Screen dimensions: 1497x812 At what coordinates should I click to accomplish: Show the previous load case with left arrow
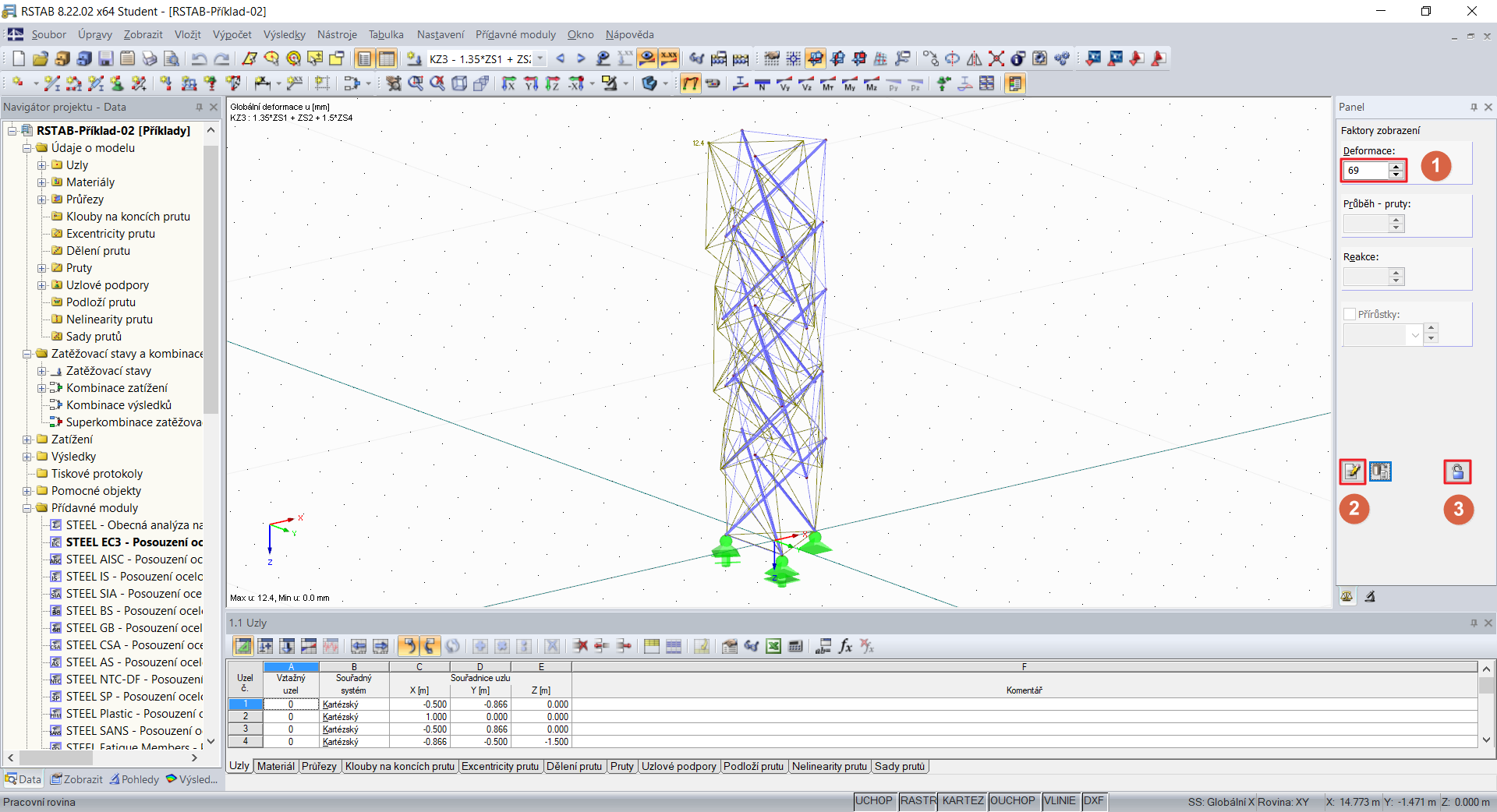[560, 58]
